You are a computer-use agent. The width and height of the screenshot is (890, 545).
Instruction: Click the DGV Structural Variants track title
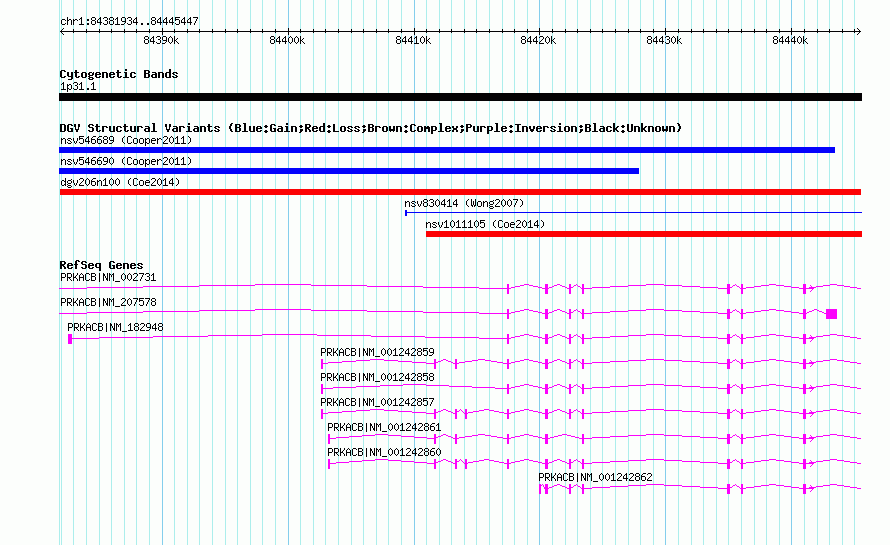point(371,128)
